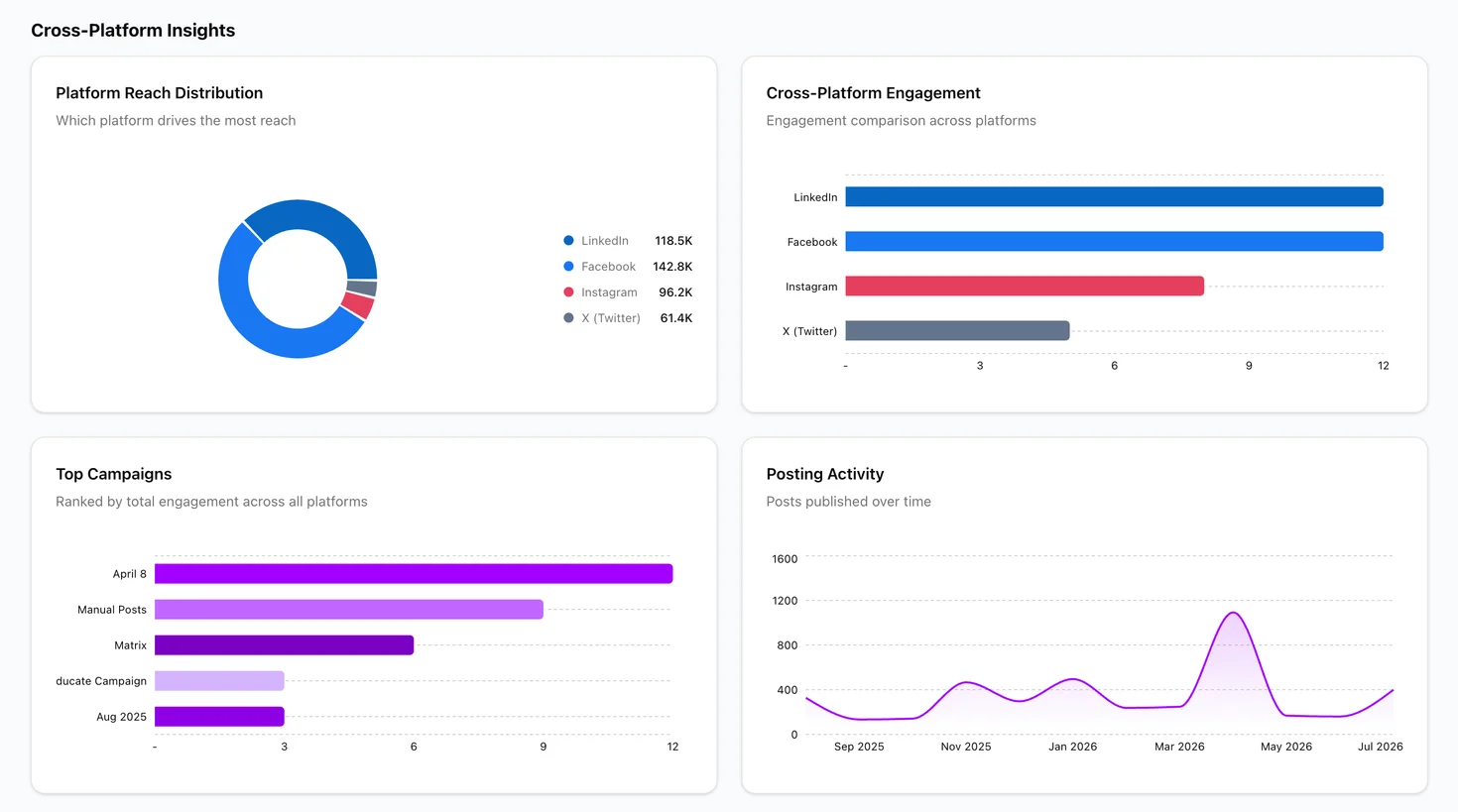Click the Aug 2025 axis label
This screenshot has width=1458, height=812.
tap(121, 717)
